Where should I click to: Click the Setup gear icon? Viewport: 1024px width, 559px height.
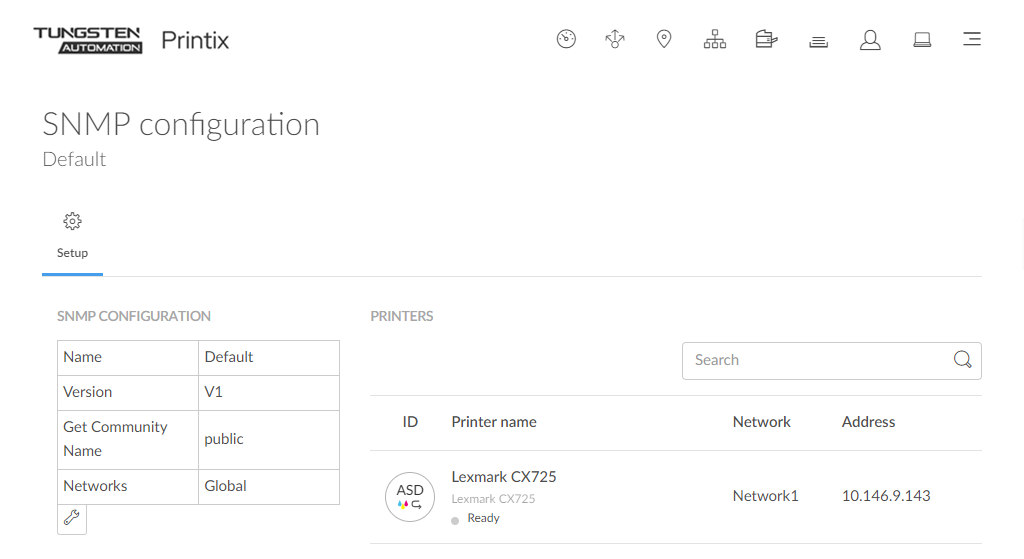(72, 222)
